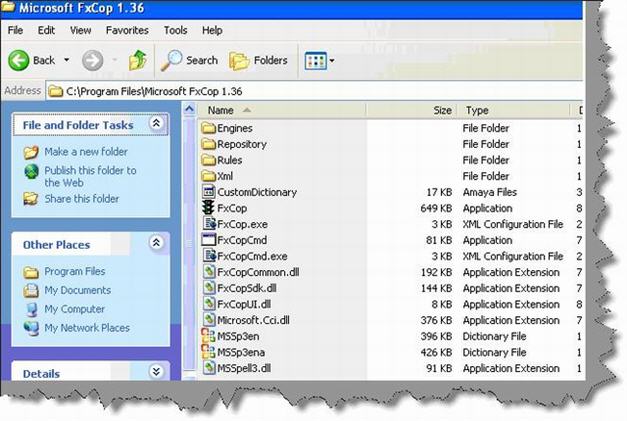Open the Tools menu
This screenshot has width=627, height=421.
click(176, 30)
